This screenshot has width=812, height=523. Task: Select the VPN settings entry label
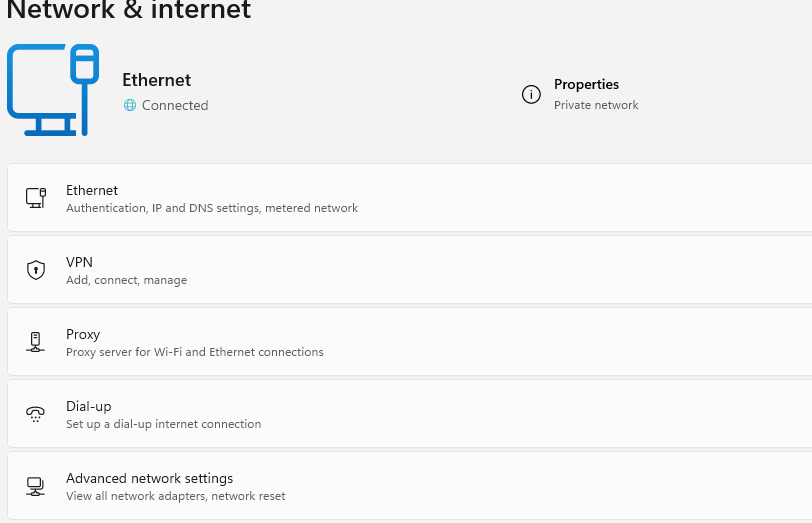79,262
